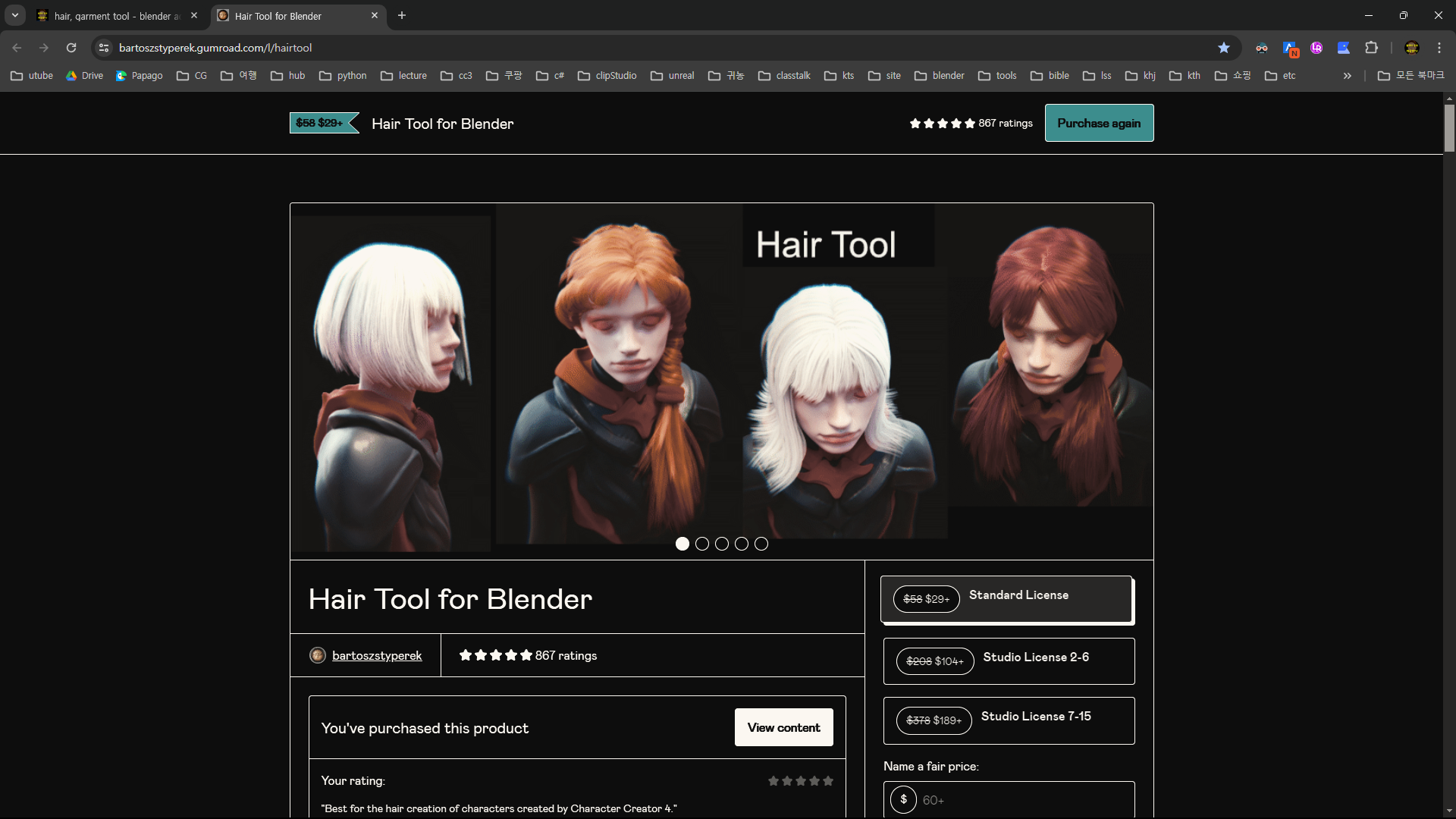The width and height of the screenshot is (1456, 819).
Task: Click the profile avatar icon in toolbar
Action: click(1411, 48)
